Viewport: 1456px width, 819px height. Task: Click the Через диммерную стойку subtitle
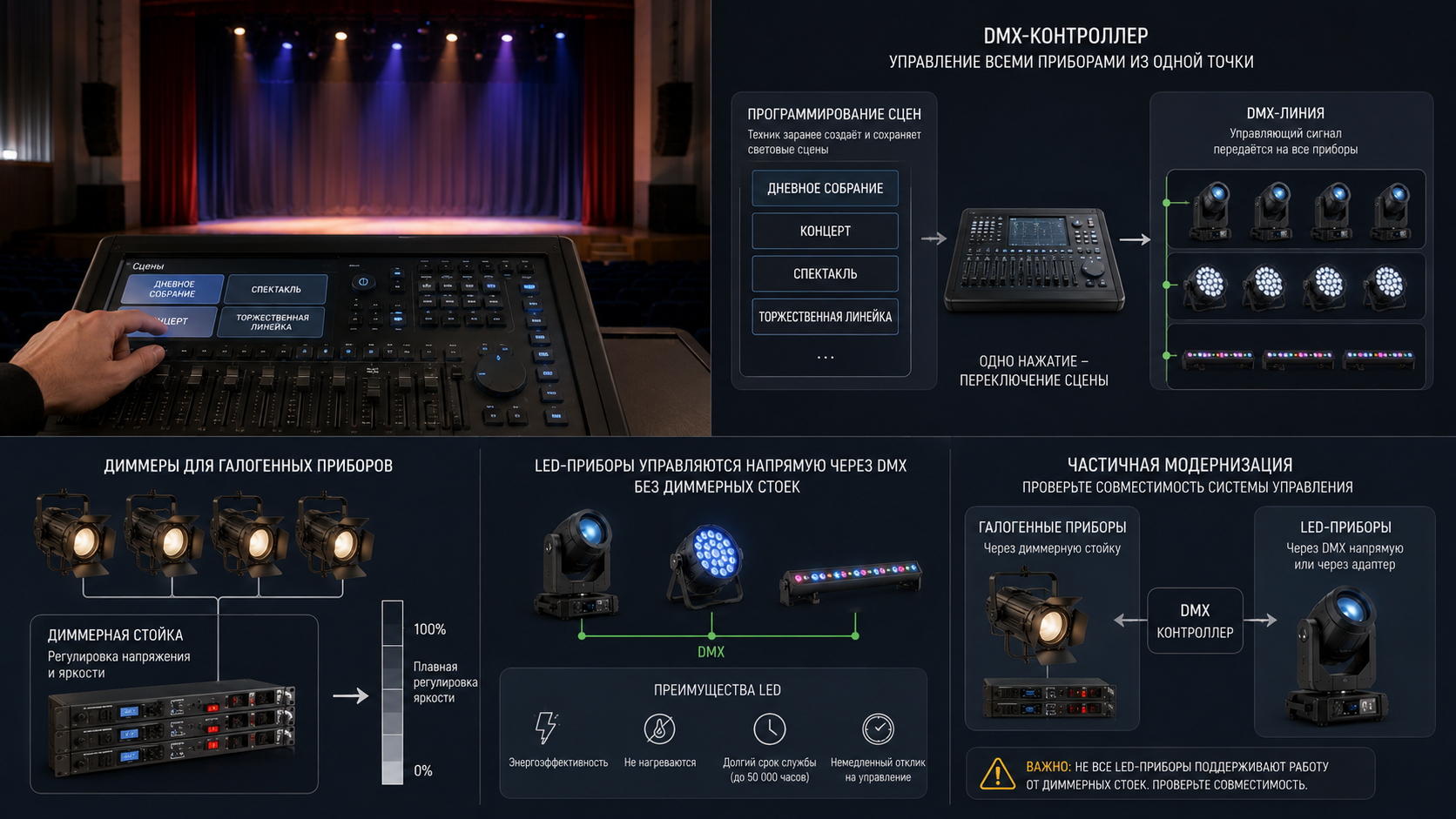[x=1052, y=548]
